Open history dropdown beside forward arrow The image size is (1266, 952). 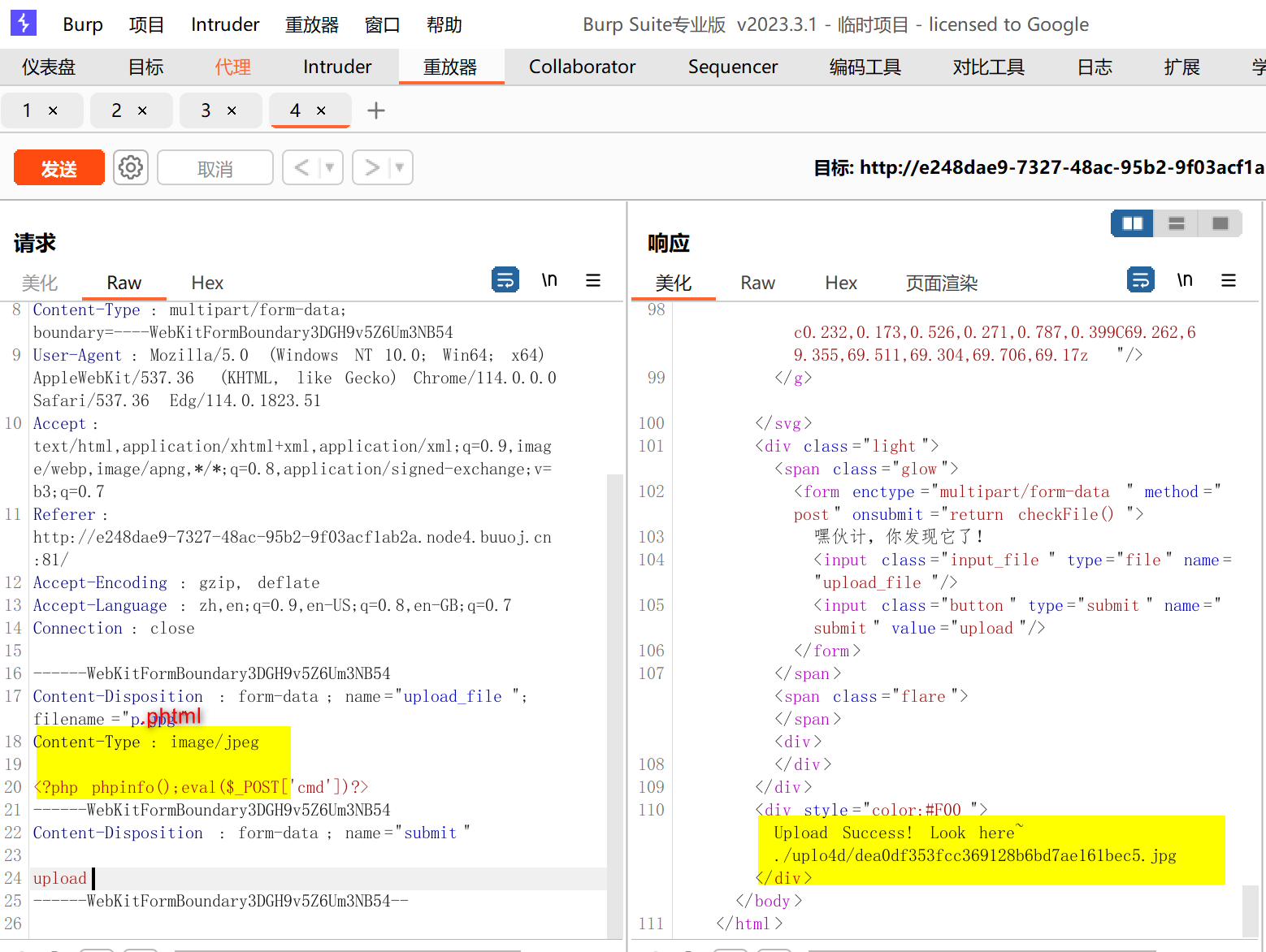click(399, 167)
